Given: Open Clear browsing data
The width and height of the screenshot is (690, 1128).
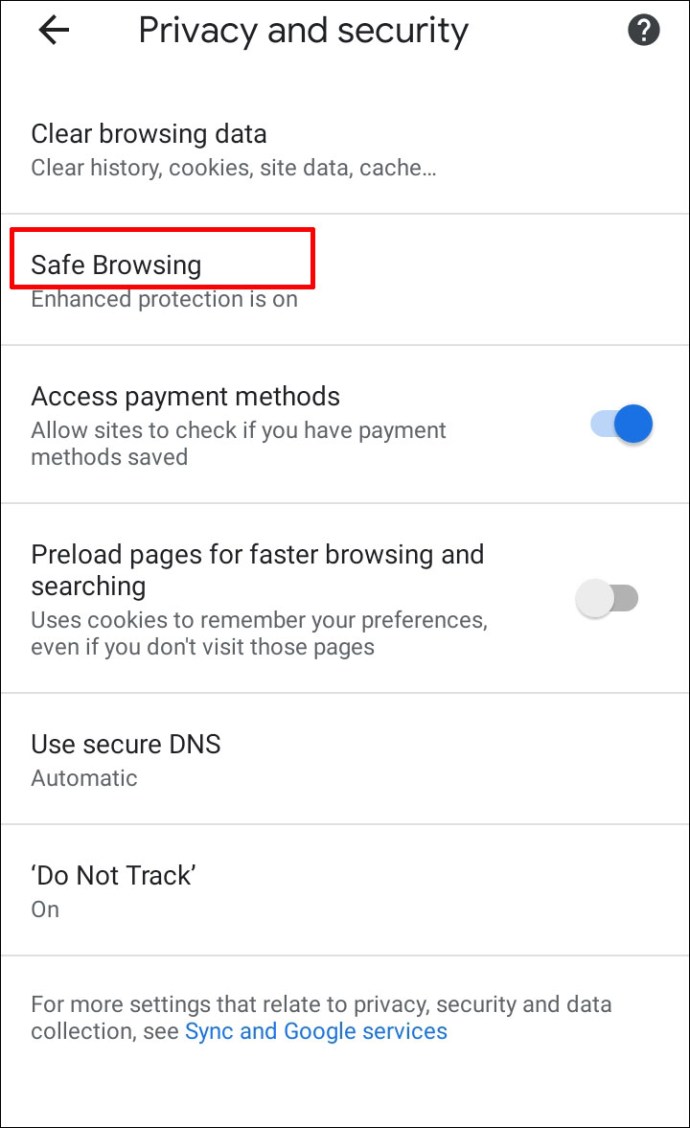Looking at the screenshot, I should pos(345,150).
